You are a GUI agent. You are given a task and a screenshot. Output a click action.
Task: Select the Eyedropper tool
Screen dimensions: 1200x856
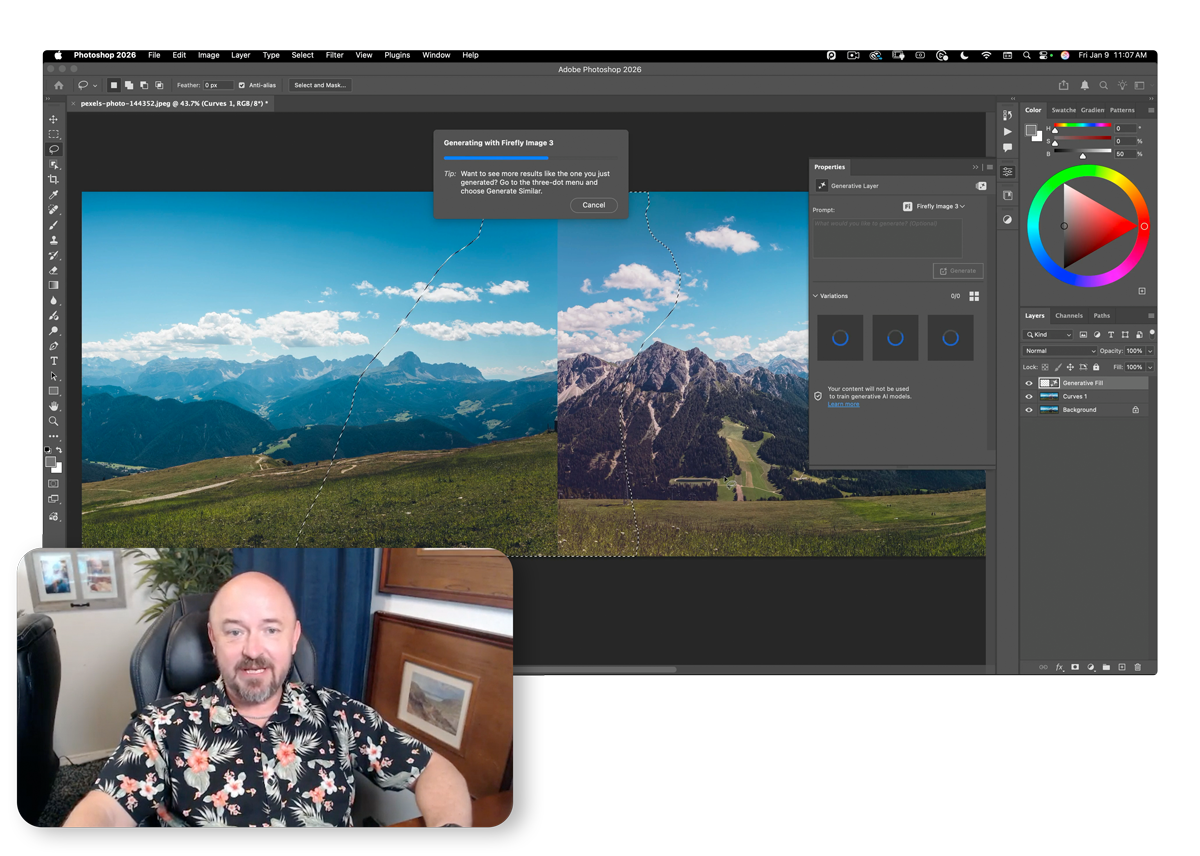click(54, 195)
